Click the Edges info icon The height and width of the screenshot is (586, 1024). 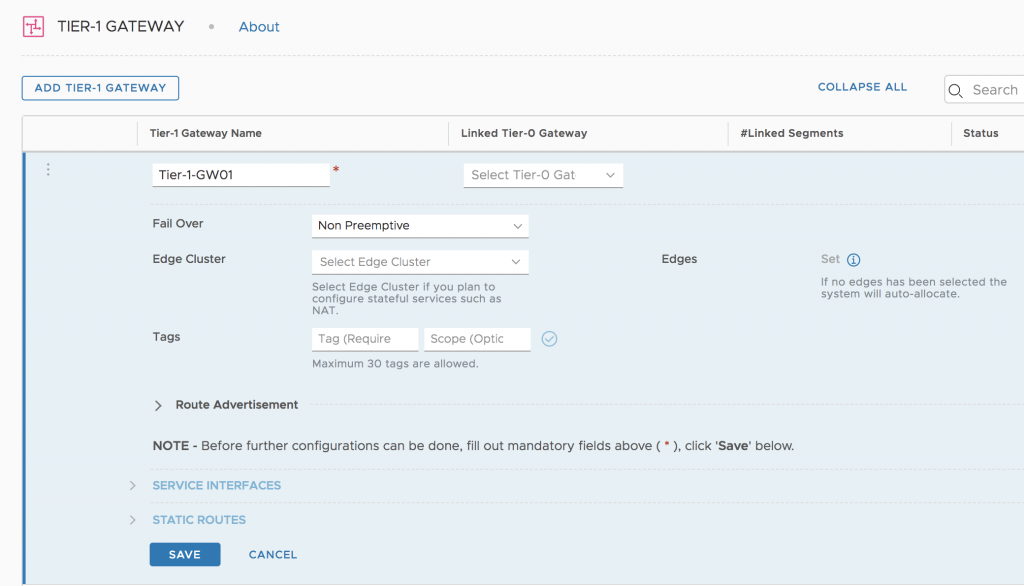pyautogui.click(x=854, y=260)
